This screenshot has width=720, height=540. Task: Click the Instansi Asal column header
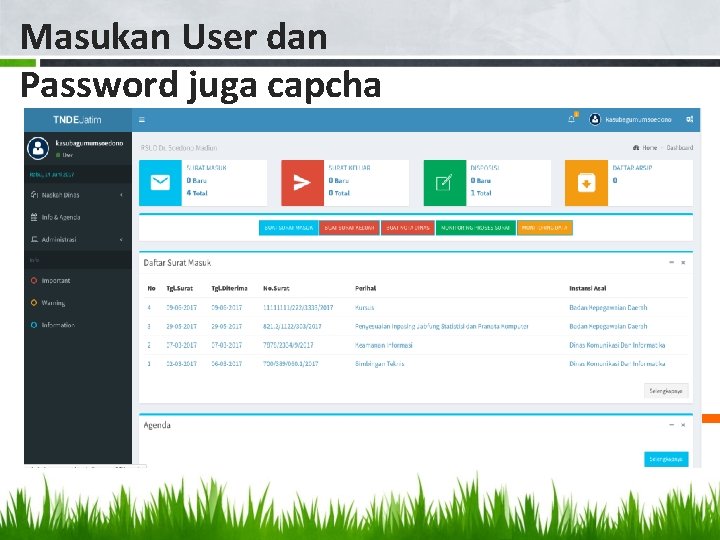point(588,288)
